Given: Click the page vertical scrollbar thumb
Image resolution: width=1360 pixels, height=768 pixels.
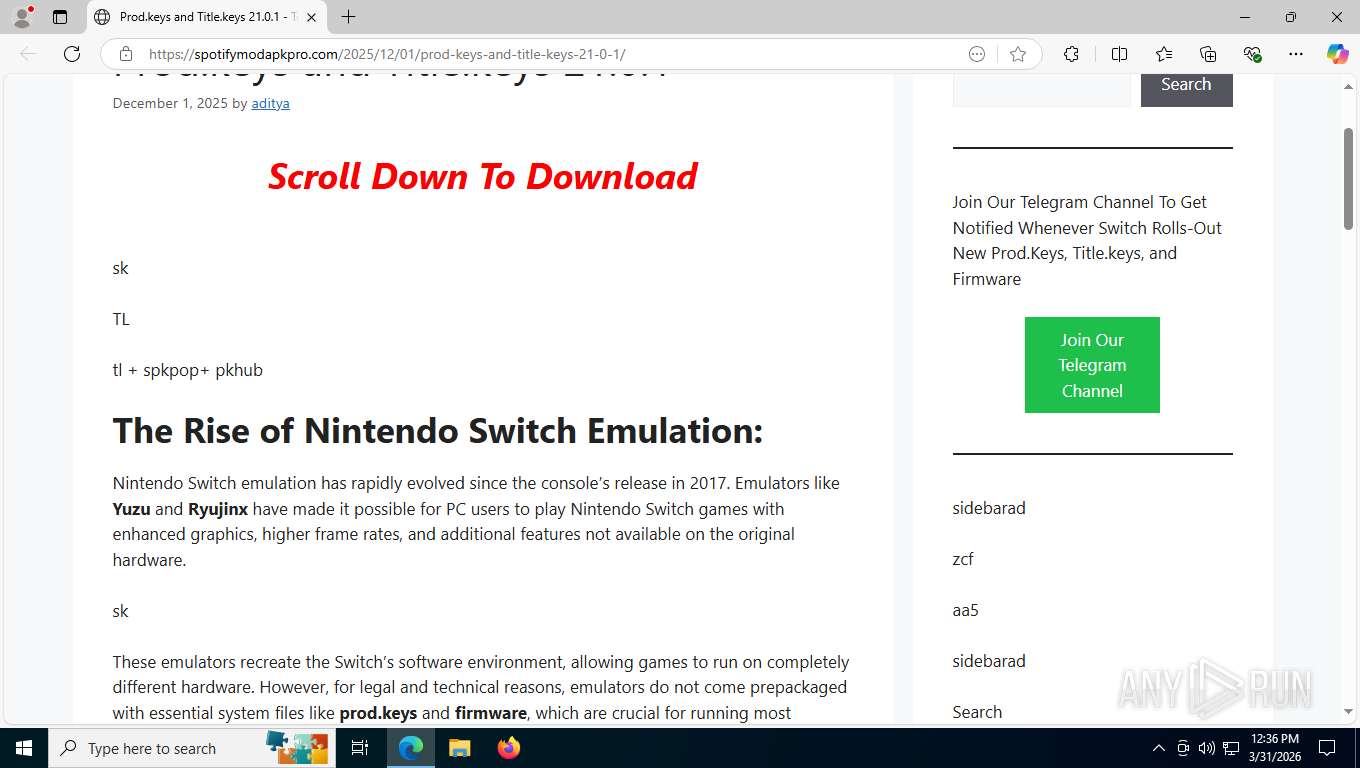Looking at the screenshot, I should coord(1348,180).
